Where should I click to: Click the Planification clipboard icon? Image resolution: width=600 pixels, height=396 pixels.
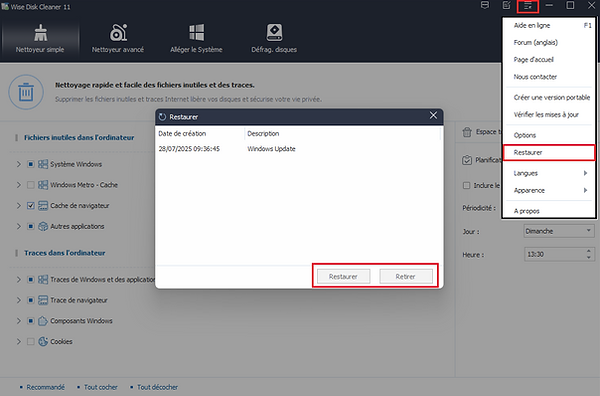(x=467, y=160)
